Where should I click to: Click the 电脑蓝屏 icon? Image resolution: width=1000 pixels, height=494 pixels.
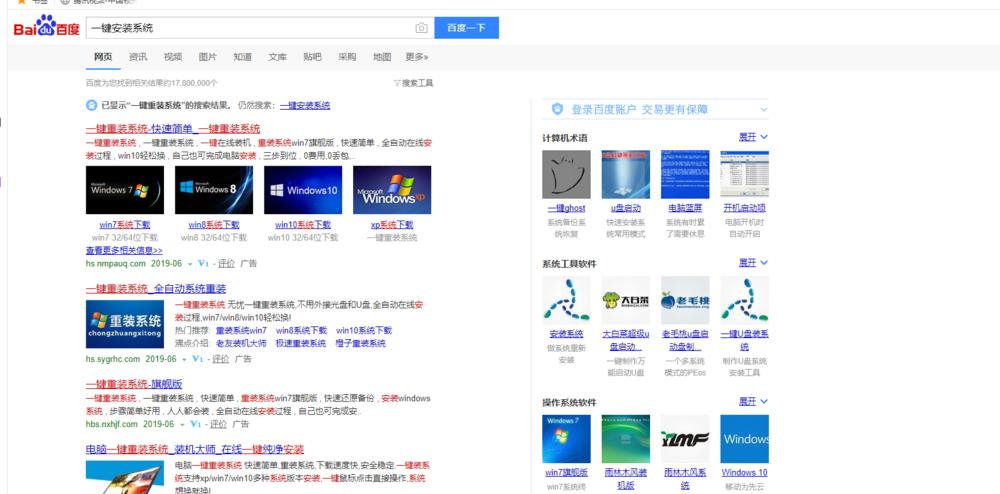point(685,175)
